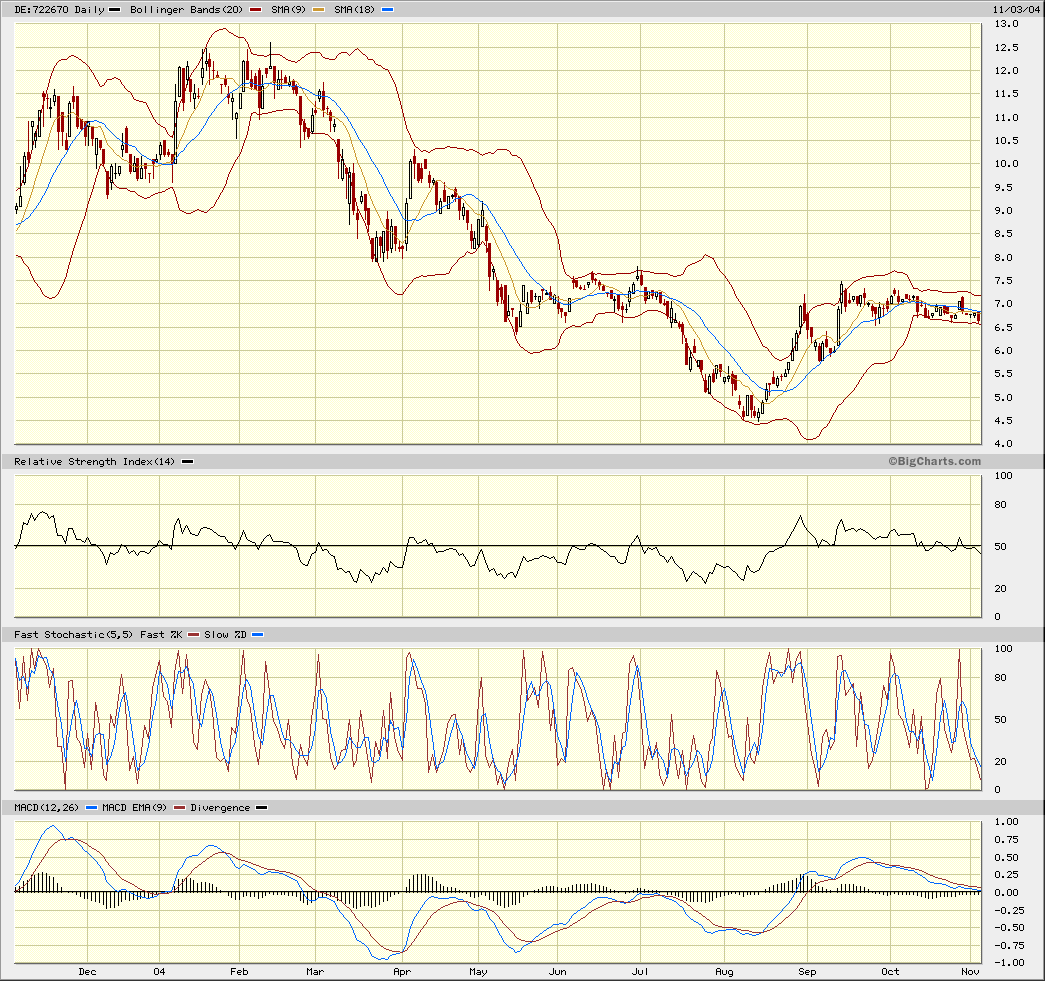This screenshot has height=981, width=1045.
Task: Click the black DE:722670 Daily legend swatch
Action: [x=115, y=9]
